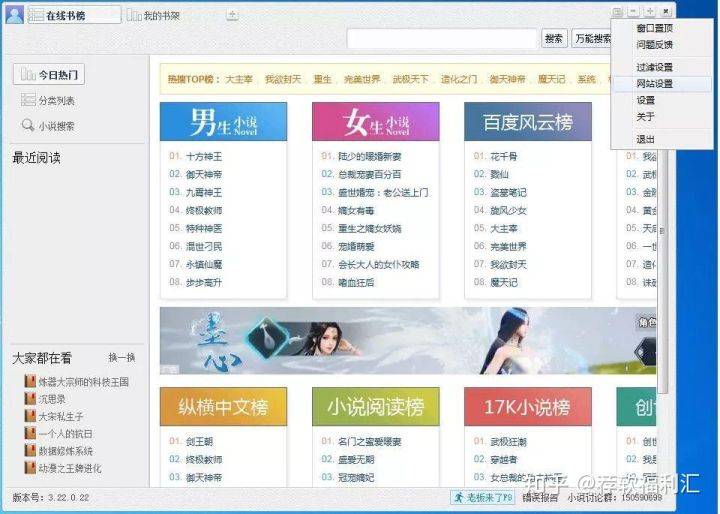Open the 分类列表 category list
Screen dimensions: 720x514
(x=48, y=100)
